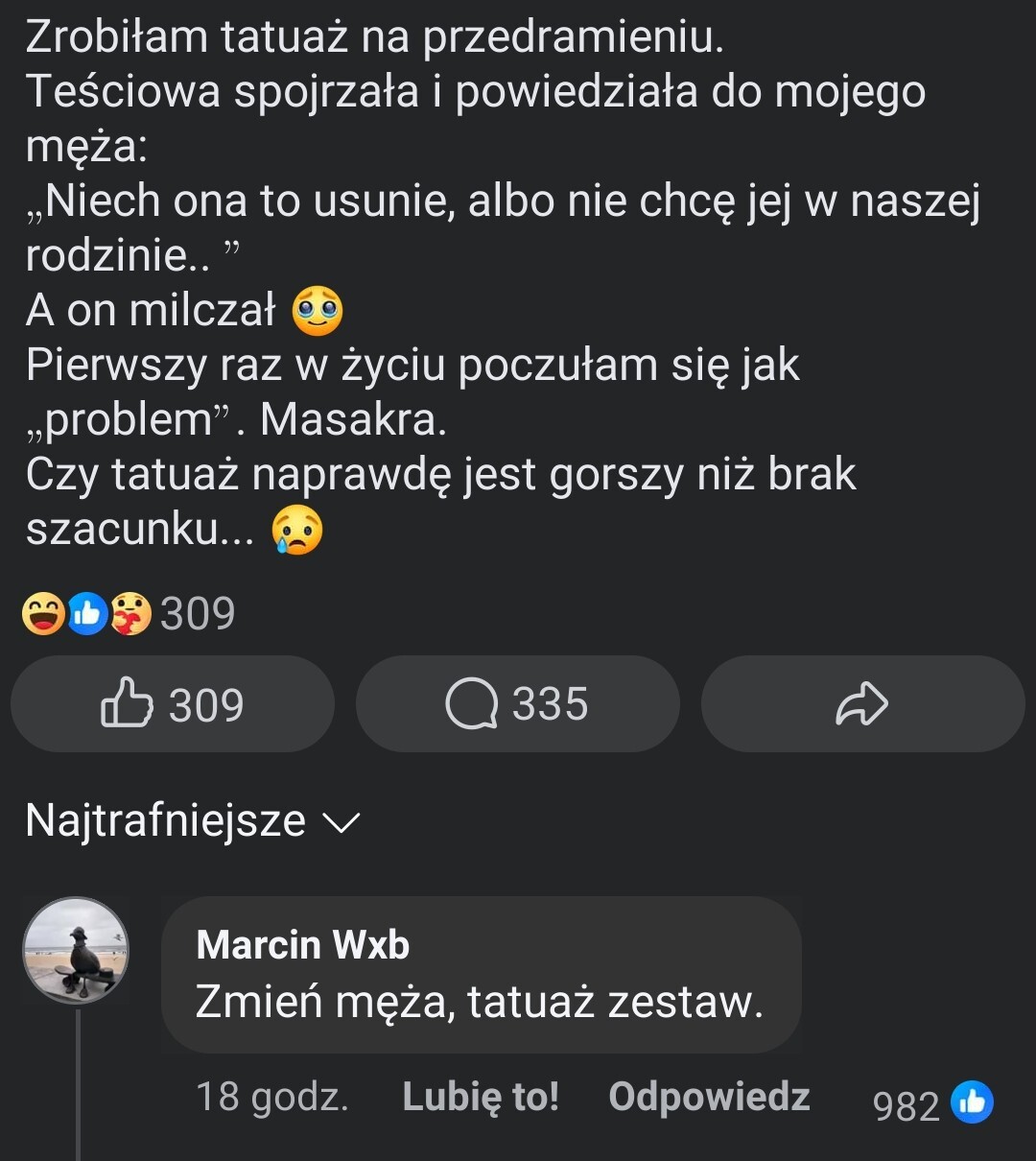Image resolution: width=1036 pixels, height=1161 pixels.
Task: Open comments via the speech bubble icon
Action: pyautogui.click(x=471, y=704)
